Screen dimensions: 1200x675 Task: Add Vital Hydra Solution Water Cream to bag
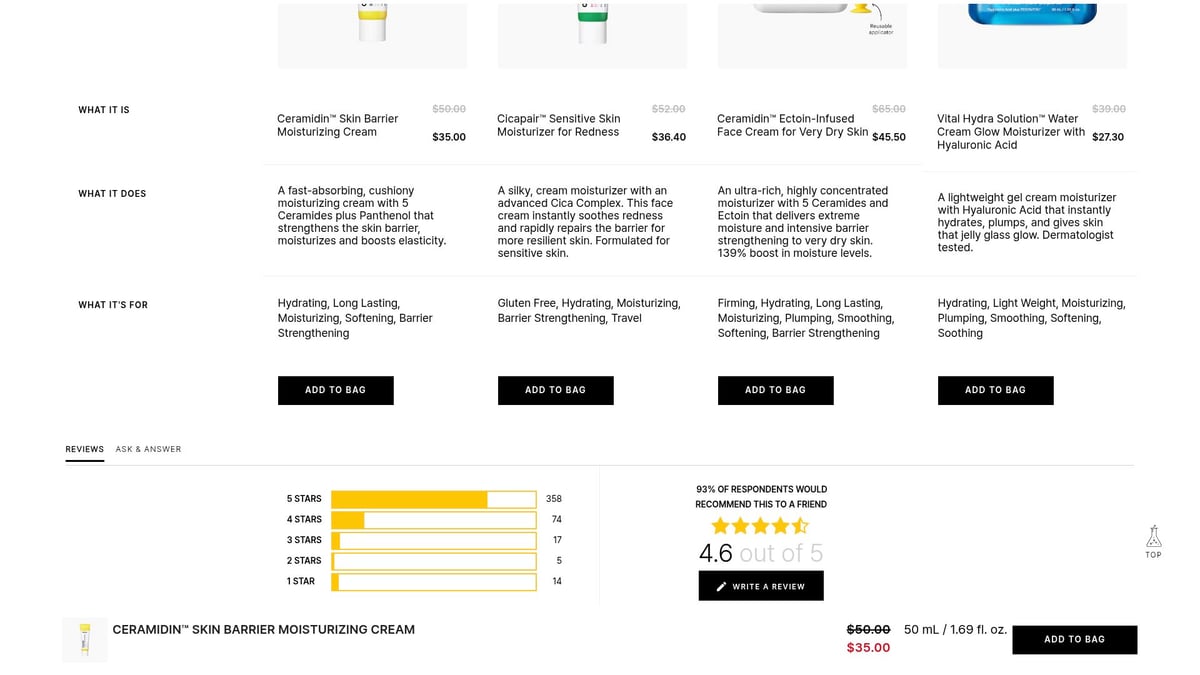point(995,390)
